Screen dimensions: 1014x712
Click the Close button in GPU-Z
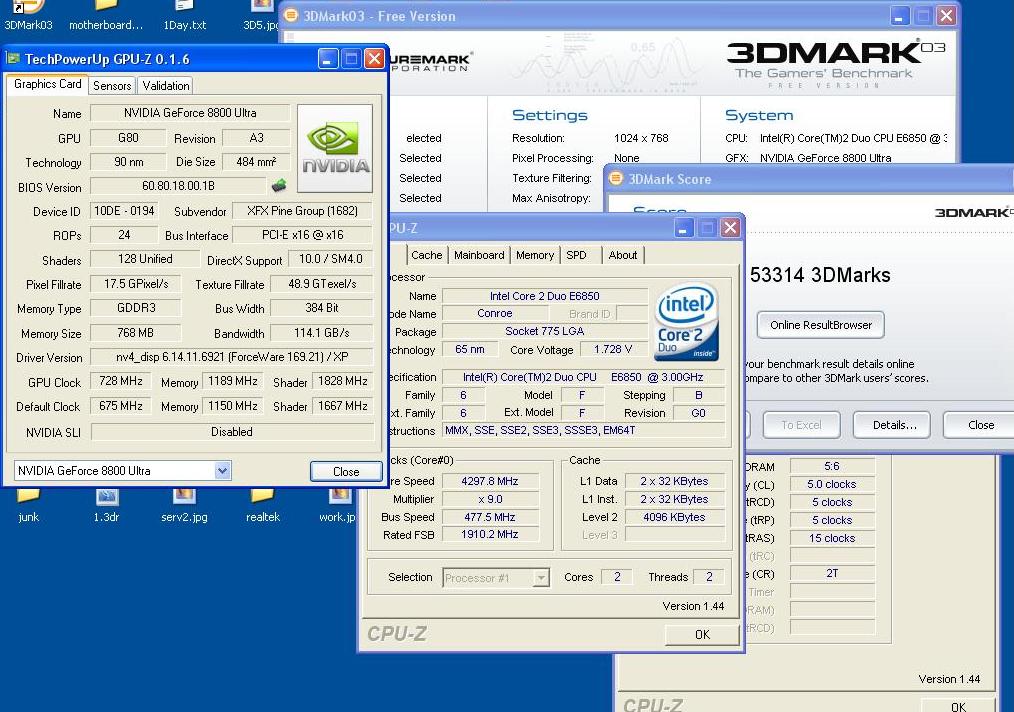346,471
